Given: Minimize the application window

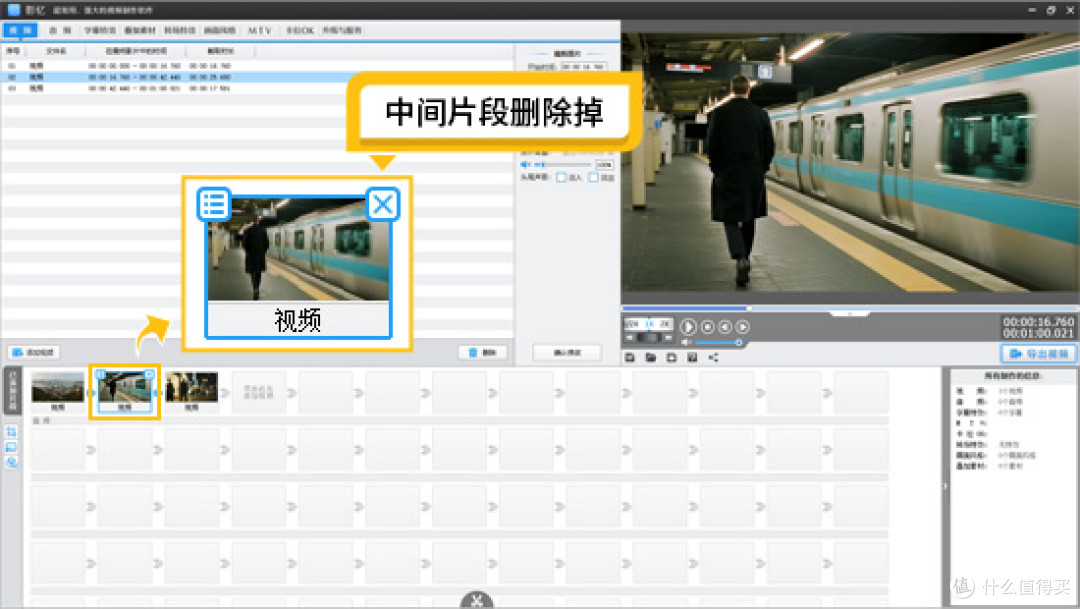Looking at the screenshot, I should (x=1032, y=10).
